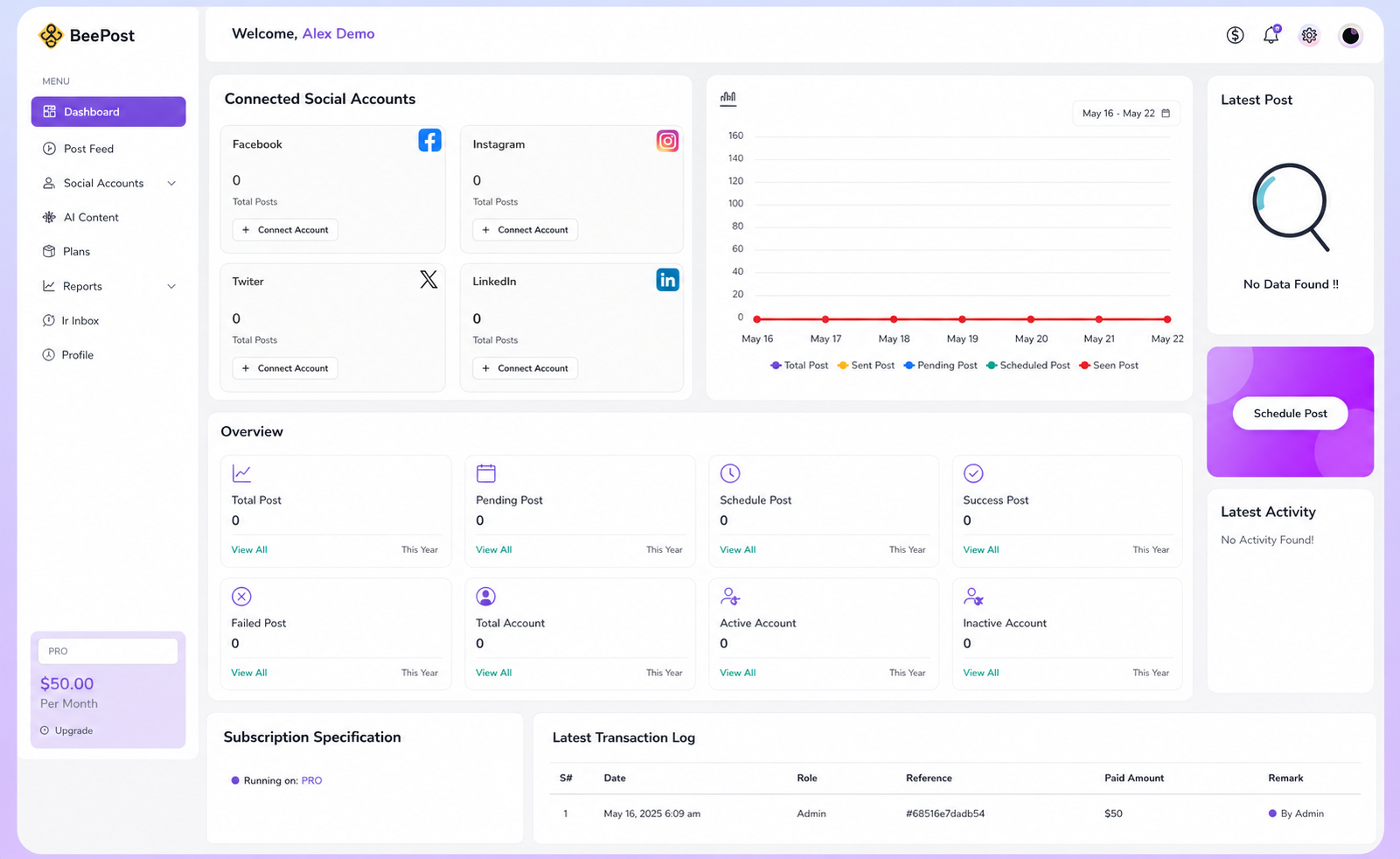Click the Facebook logo icon
Viewport: 1400px width, 859px height.
[429, 141]
